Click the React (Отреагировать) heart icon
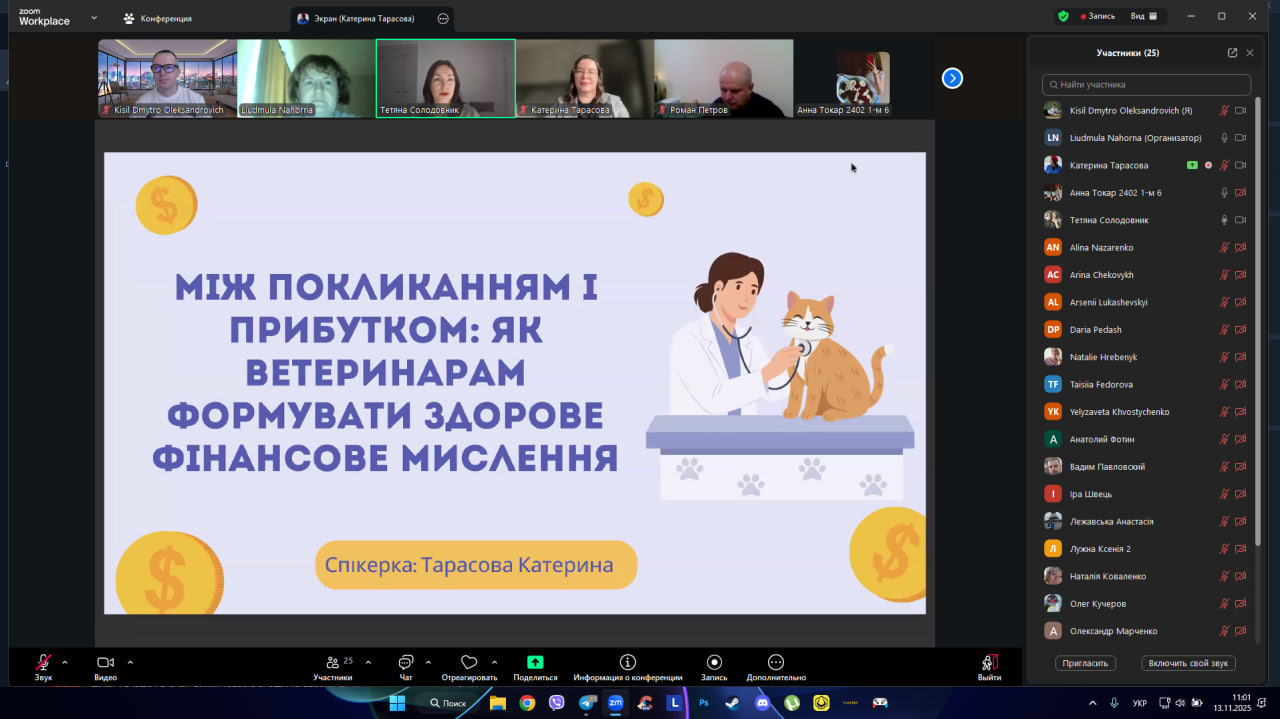 pos(469,663)
